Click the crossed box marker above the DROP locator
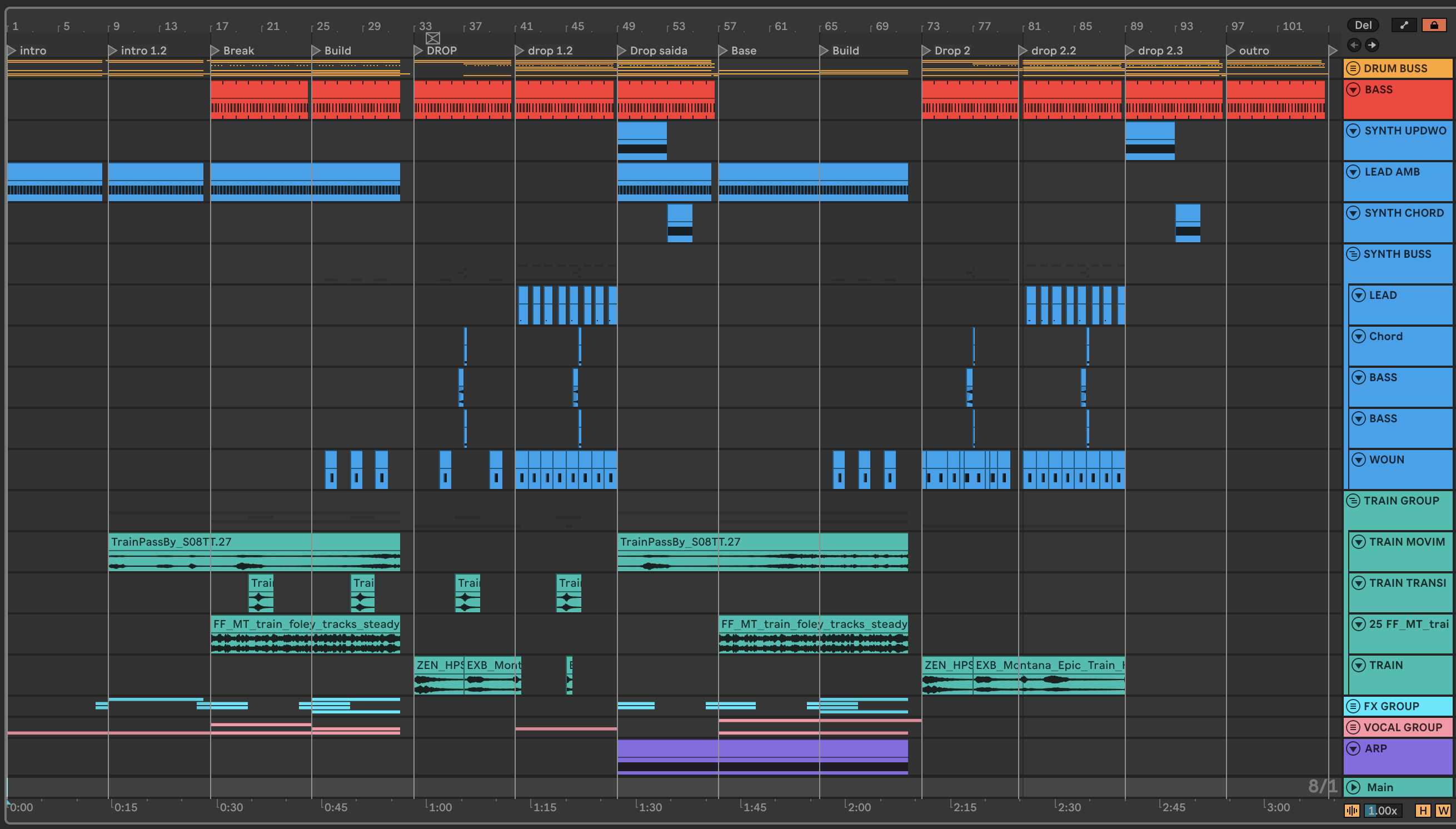Image resolution: width=1456 pixels, height=829 pixels. 433,38
